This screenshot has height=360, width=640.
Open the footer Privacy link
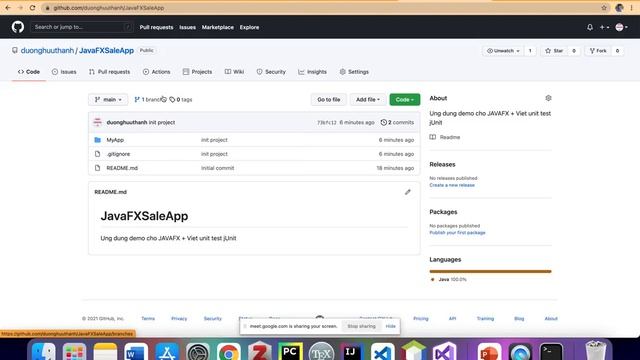coord(179,318)
